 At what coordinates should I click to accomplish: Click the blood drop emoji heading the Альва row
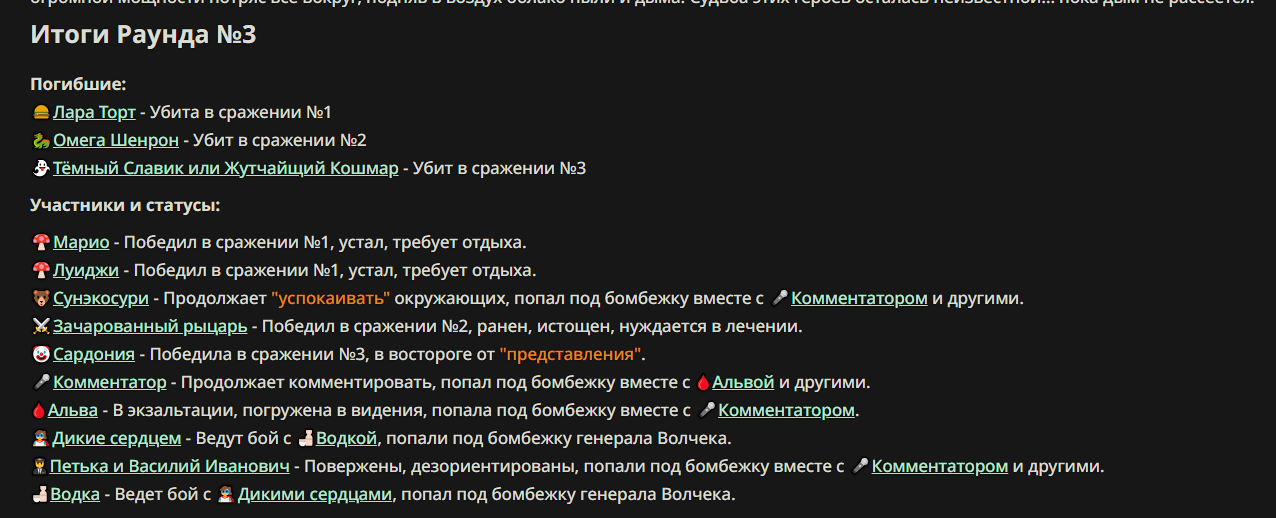(x=39, y=410)
